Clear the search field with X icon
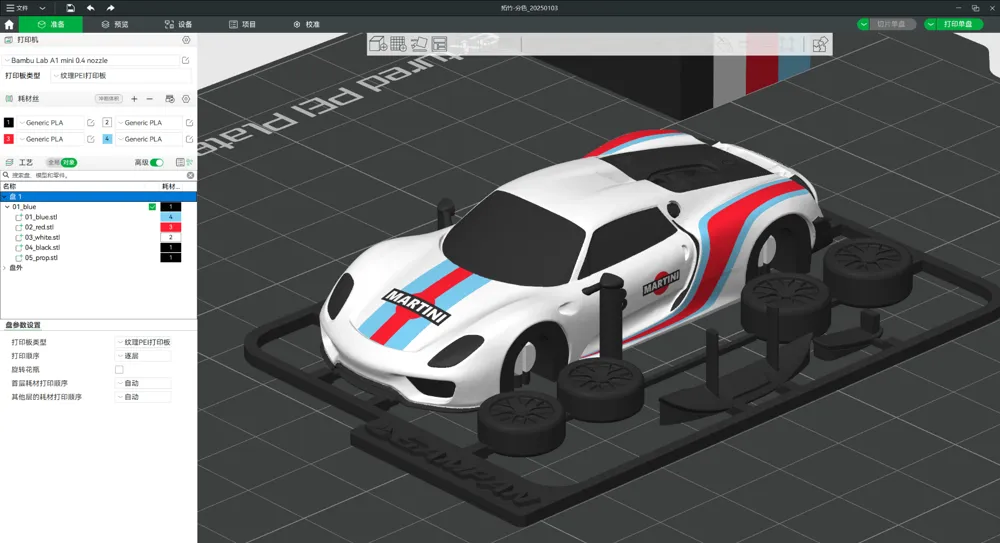Screen dimensions: 1000x543 pyautogui.click(x=191, y=175)
